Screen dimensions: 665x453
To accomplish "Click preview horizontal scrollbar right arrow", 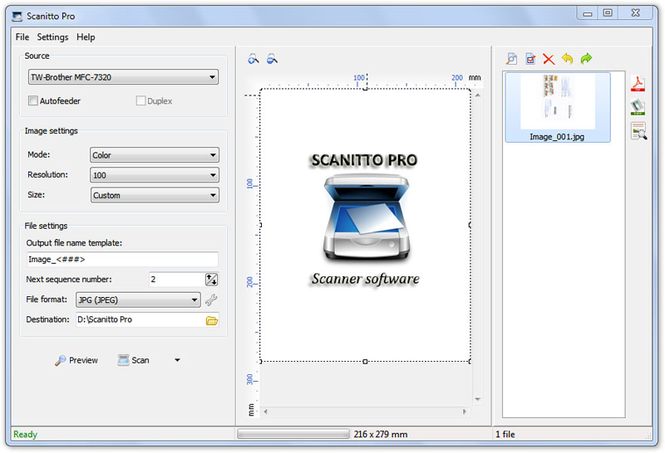I will (464, 411).
